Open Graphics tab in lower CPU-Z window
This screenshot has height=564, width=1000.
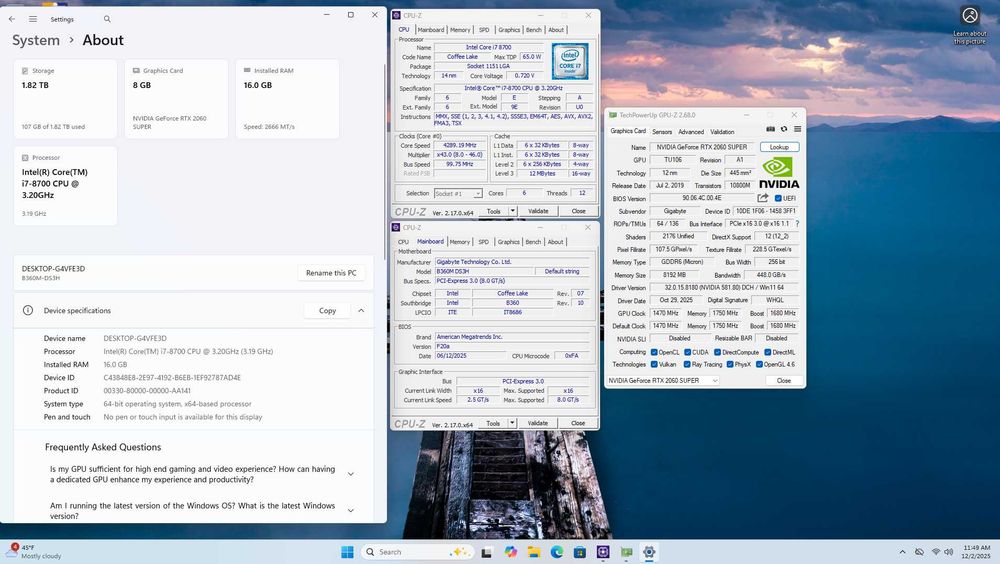[x=508, y=242]
